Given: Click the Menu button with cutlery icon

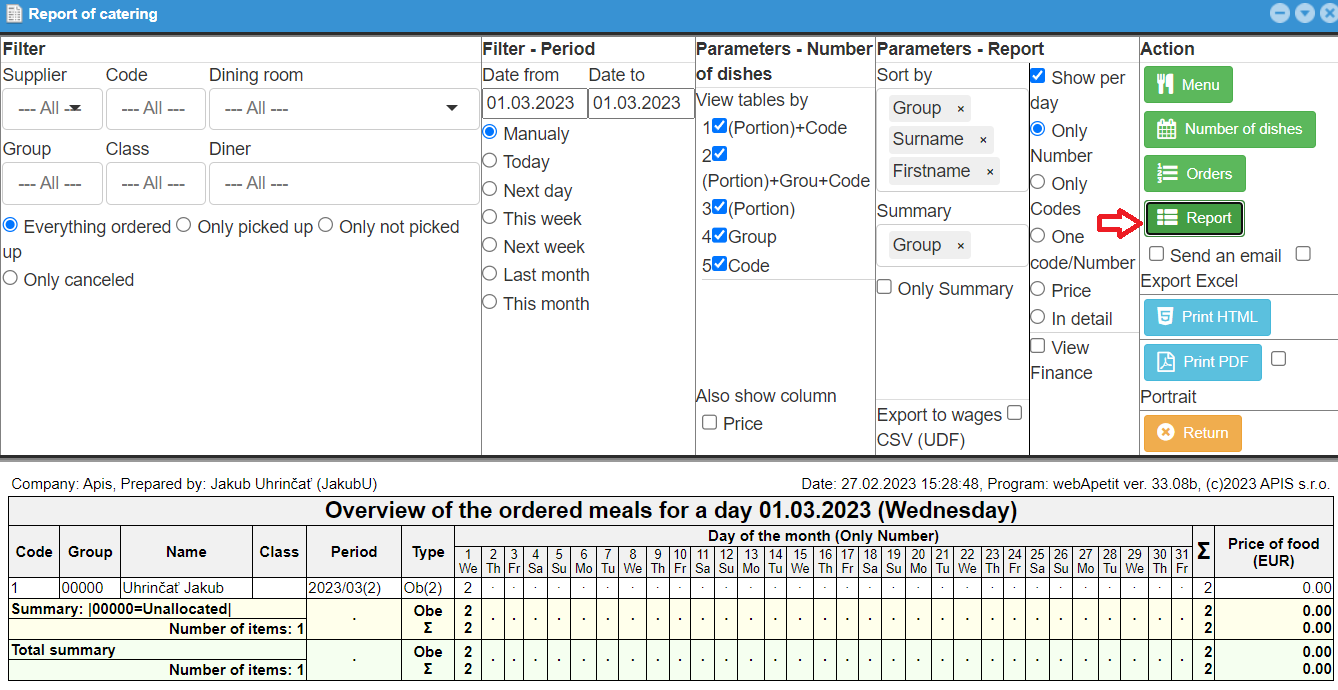Looking at the screenshot, I should (1188, 85).
